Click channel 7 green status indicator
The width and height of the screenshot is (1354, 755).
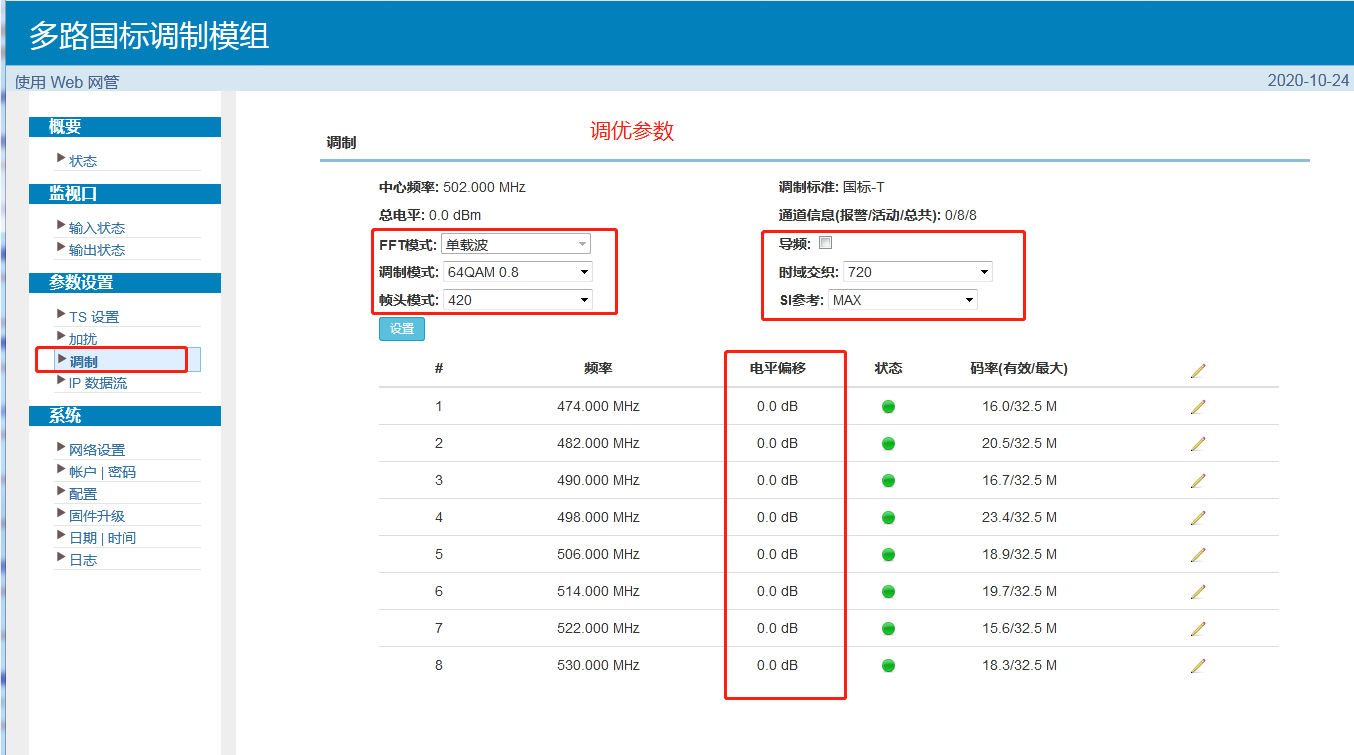(x=888, y=629)
